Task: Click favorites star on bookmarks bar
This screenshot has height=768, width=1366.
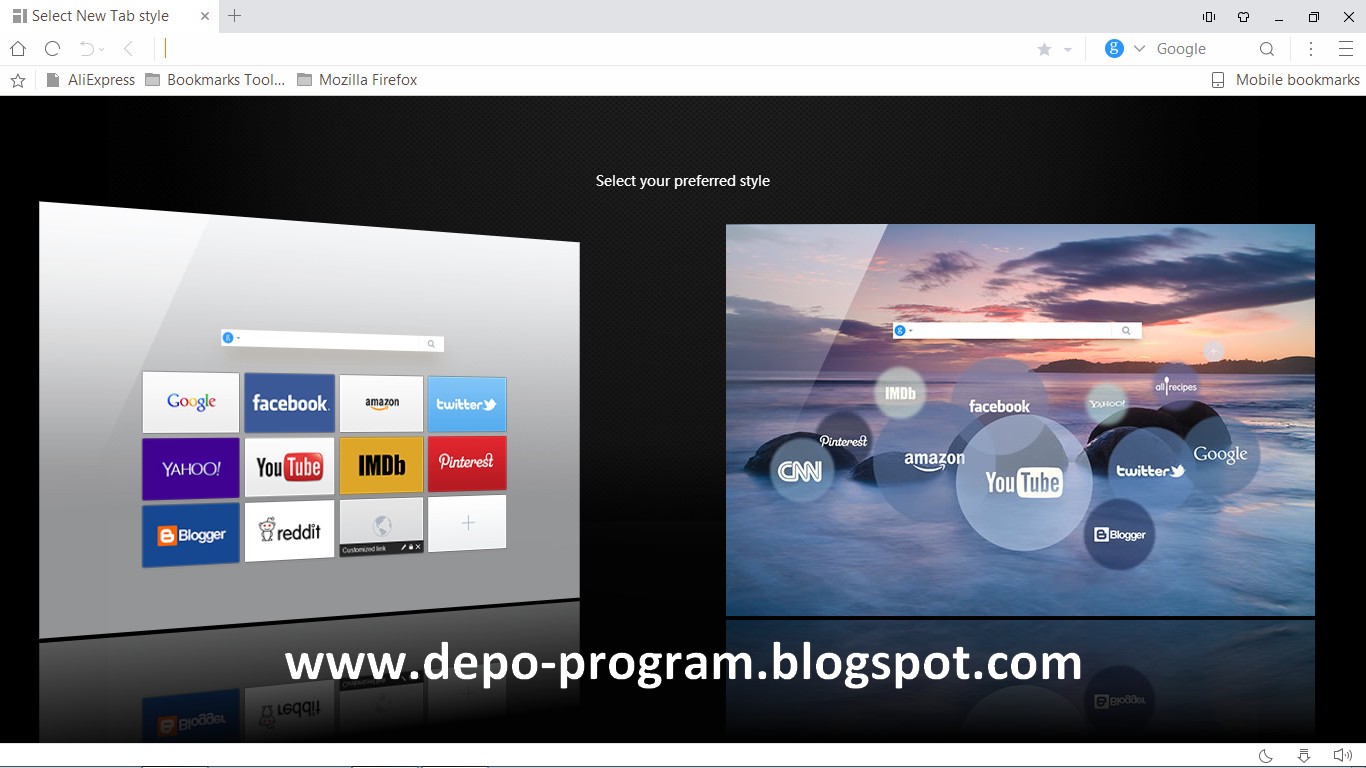Action: [x=18, y=80]
